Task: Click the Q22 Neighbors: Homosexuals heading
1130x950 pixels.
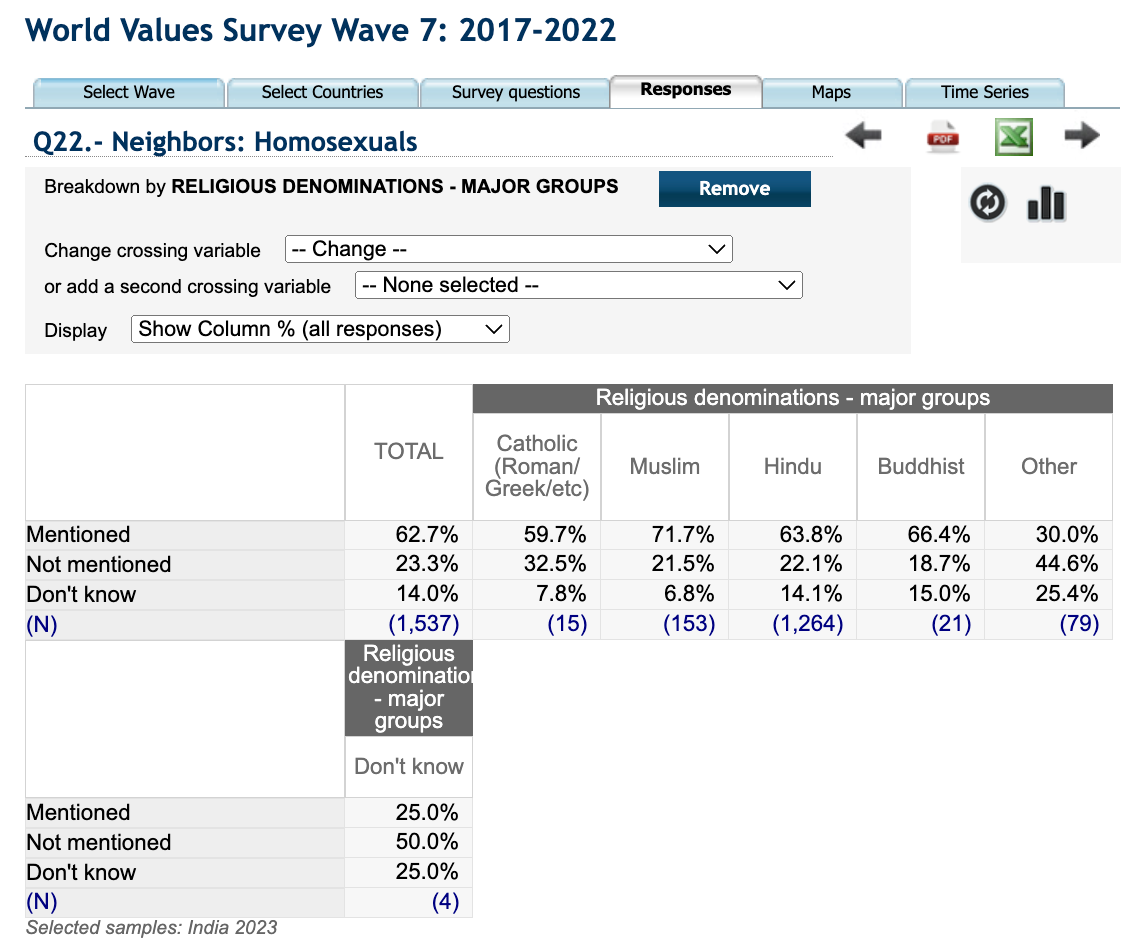Action: 225,142
